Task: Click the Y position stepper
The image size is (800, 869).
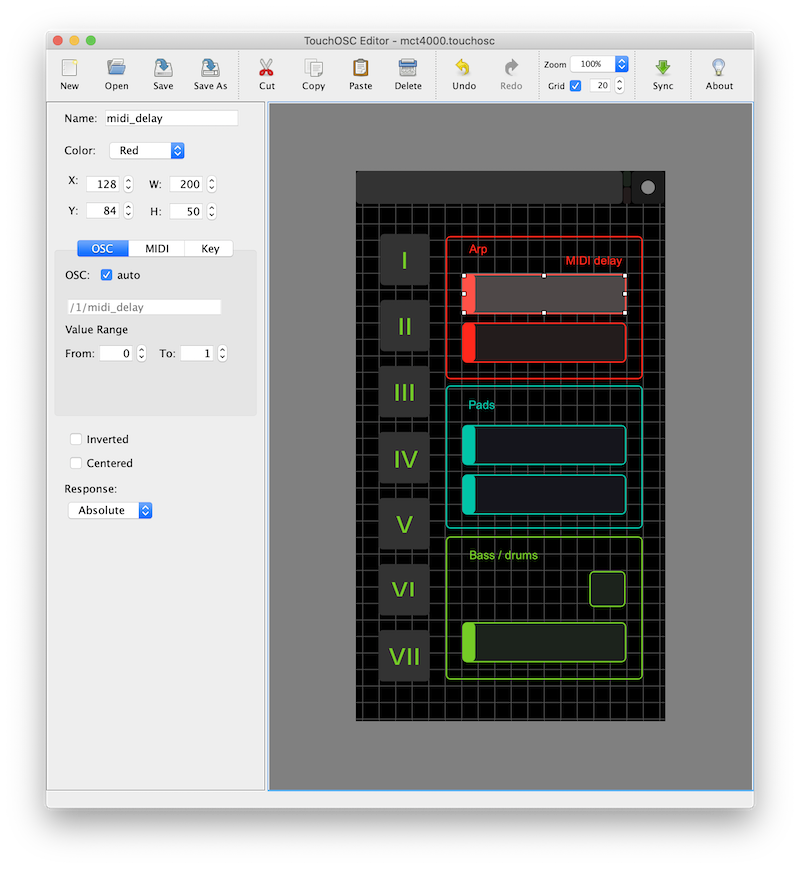Action: point(128,211)
